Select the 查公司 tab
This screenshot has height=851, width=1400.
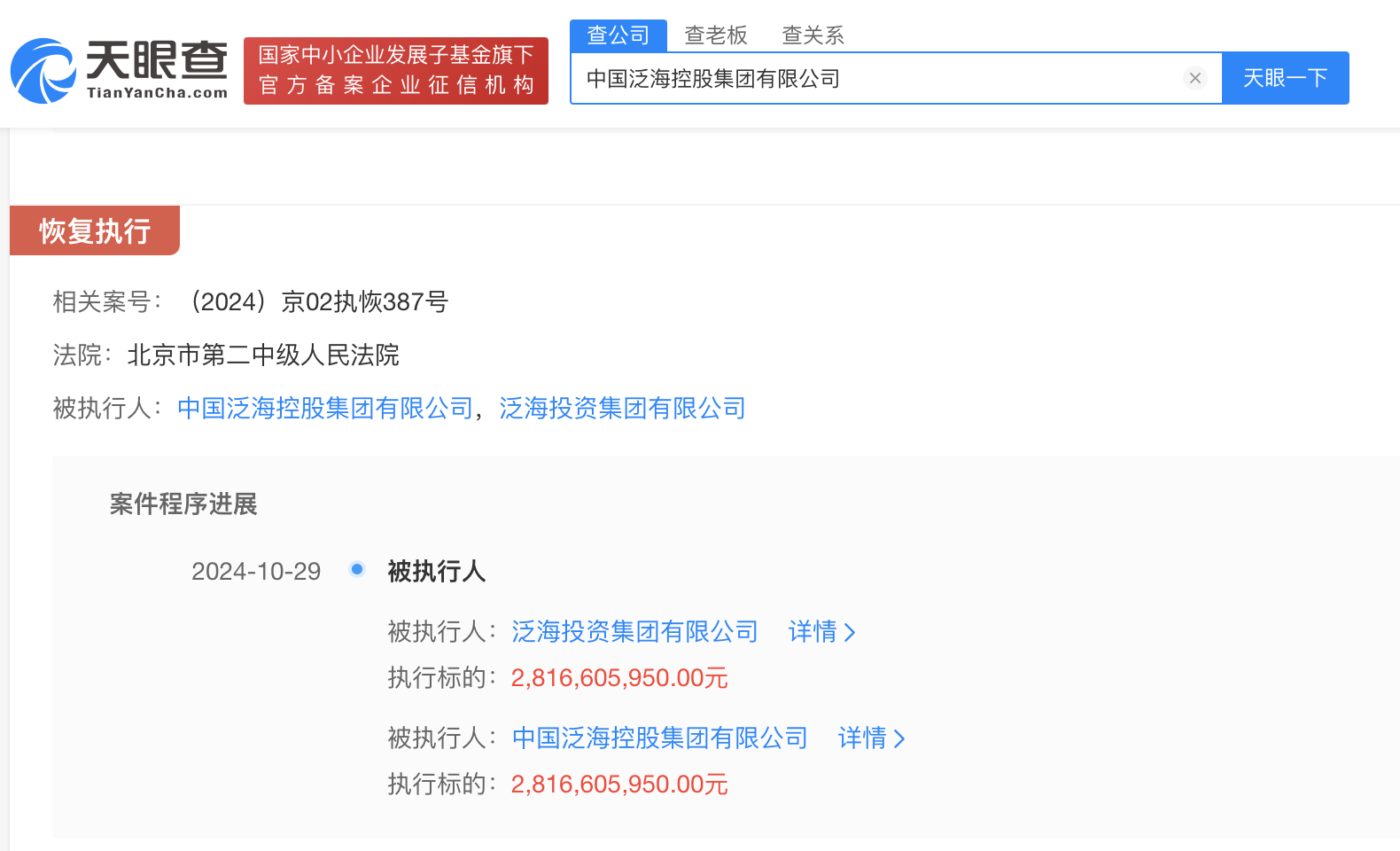click(618, 35)
